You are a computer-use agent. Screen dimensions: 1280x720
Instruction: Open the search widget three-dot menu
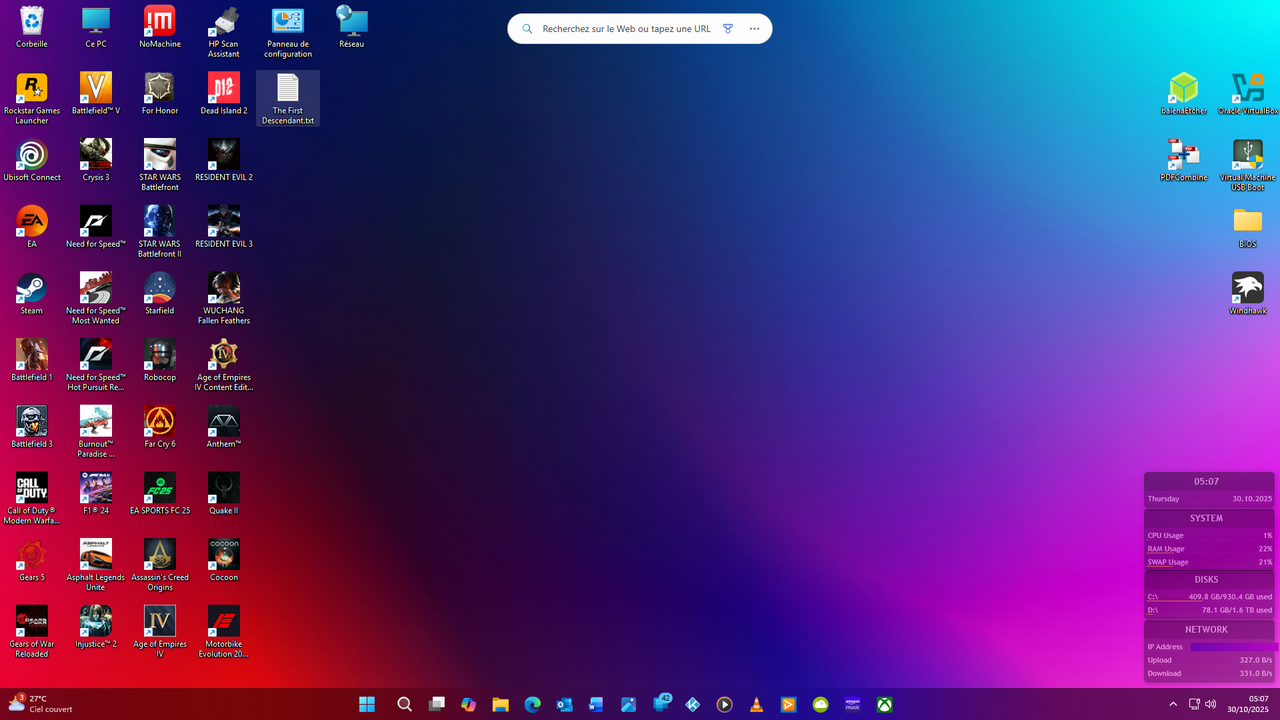coord(755,29)
